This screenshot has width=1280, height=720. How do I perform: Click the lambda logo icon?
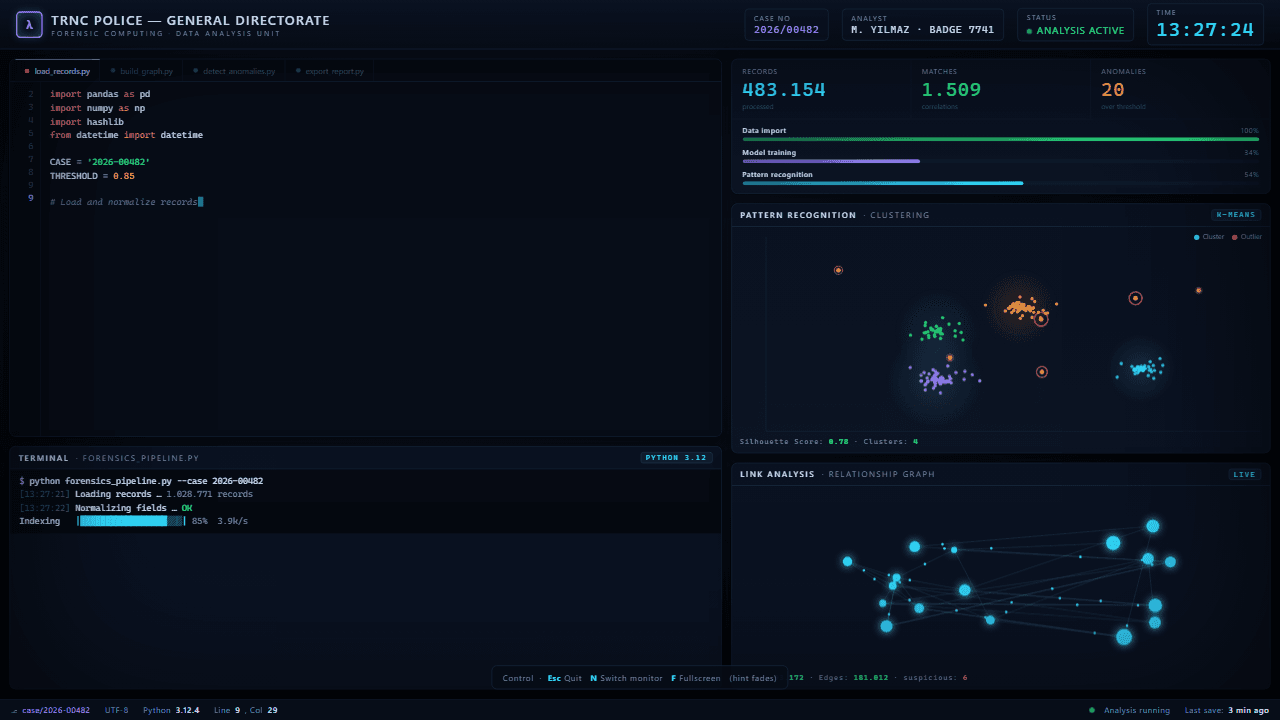tap(28, 24)
